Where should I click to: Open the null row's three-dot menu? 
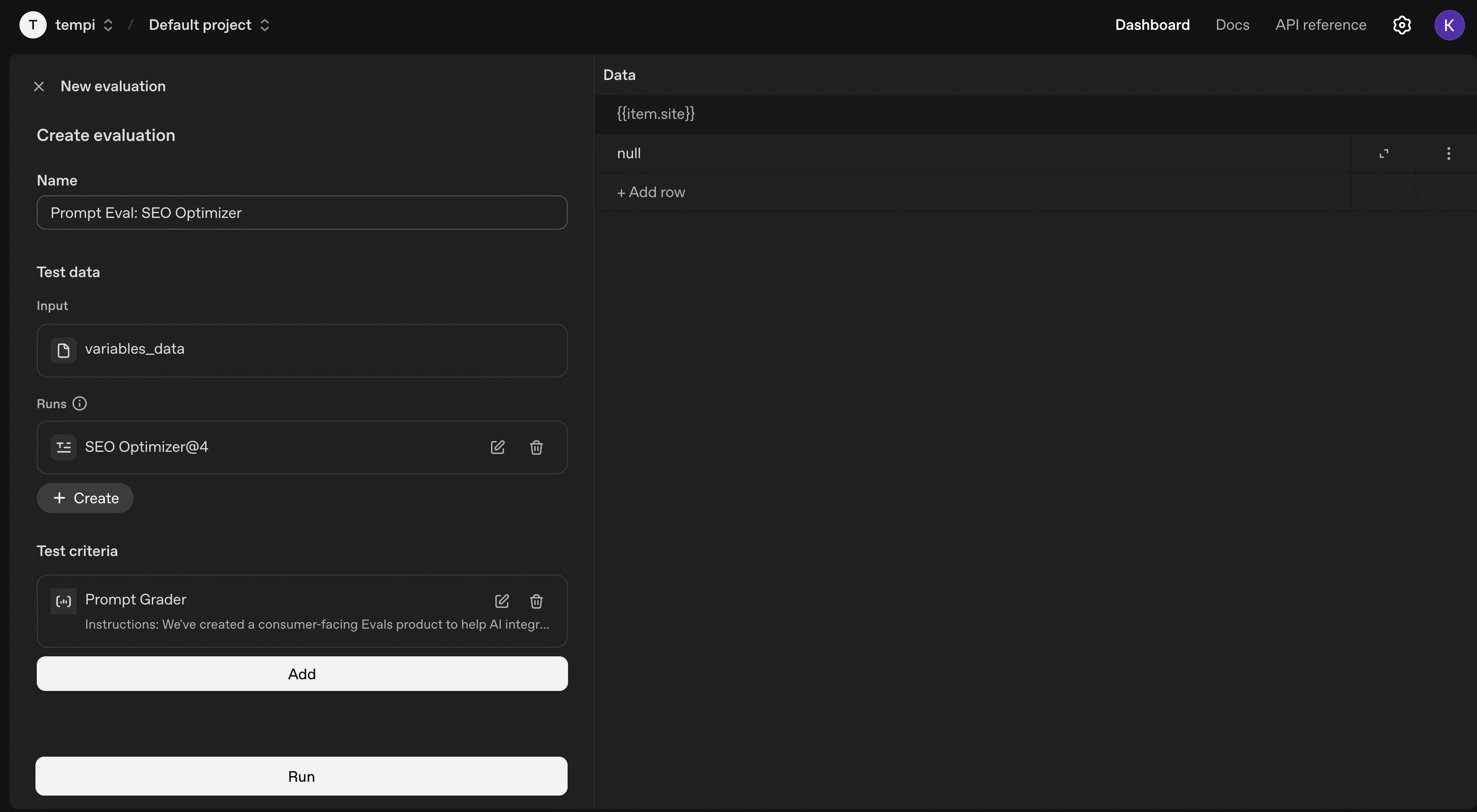tap(1448, 153)
